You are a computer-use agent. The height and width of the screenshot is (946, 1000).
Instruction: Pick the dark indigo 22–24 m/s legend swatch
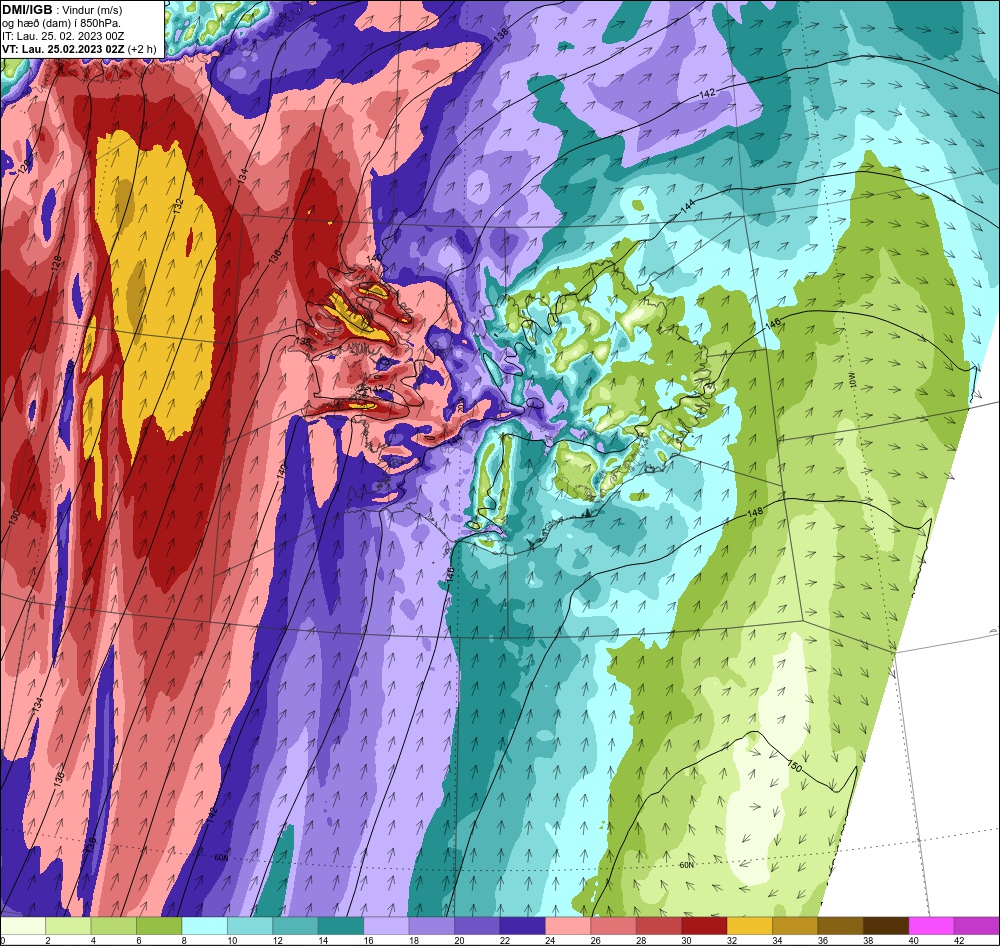[522, 926]
